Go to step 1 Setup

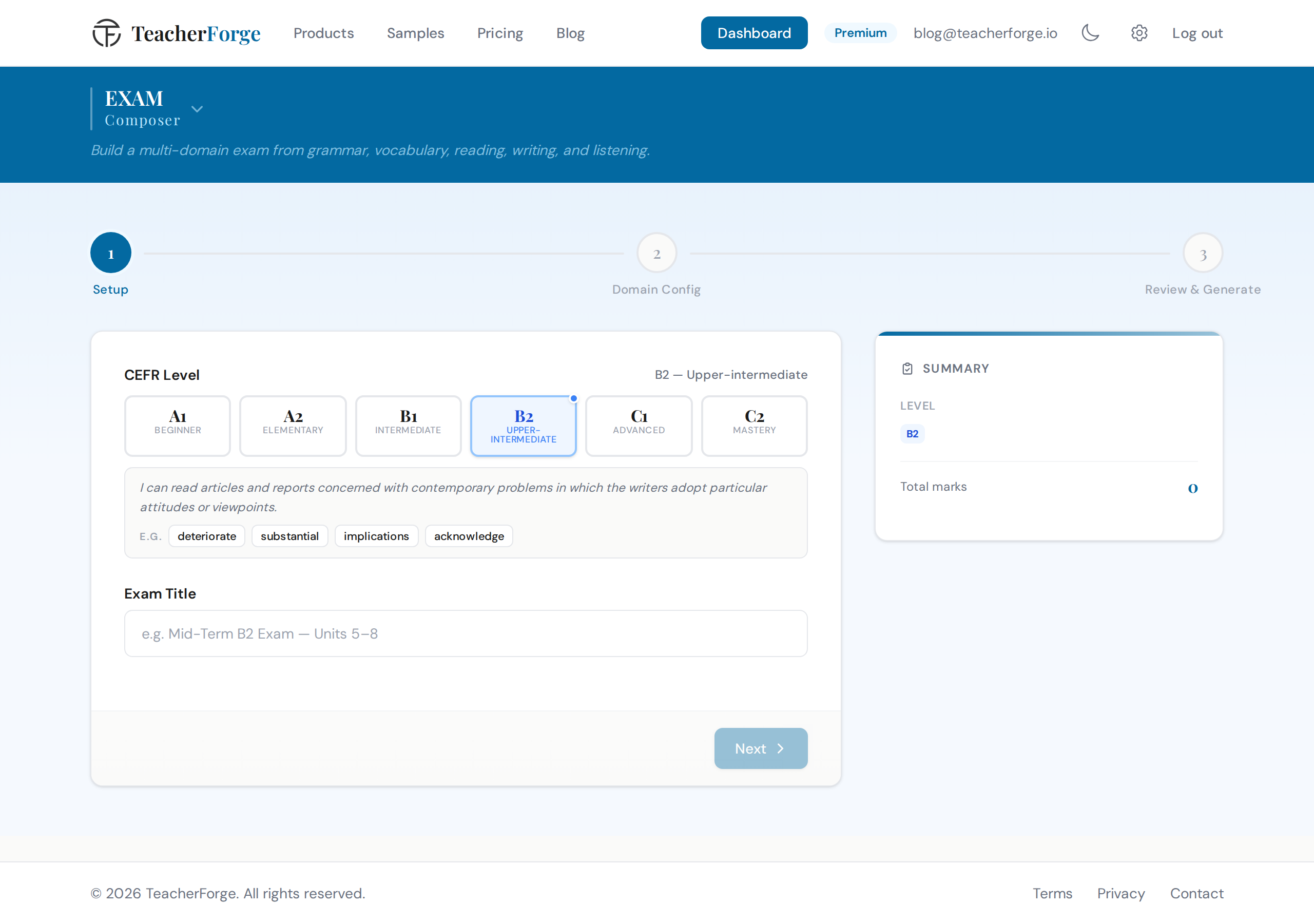coord(110,253)
